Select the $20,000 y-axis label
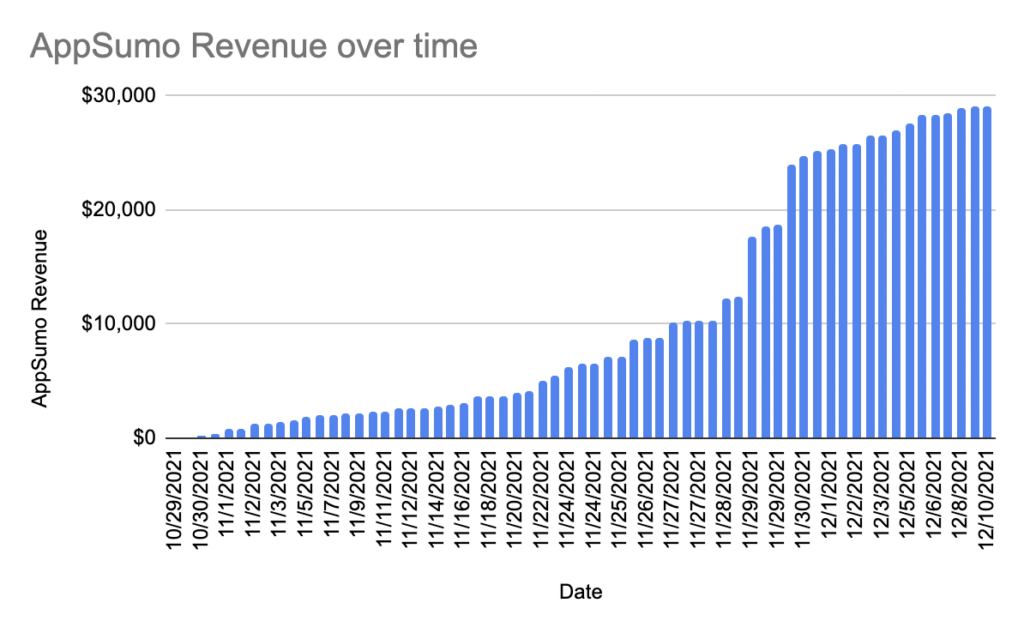The height and width of the screenshot is (633, 1024). (118, 210)
